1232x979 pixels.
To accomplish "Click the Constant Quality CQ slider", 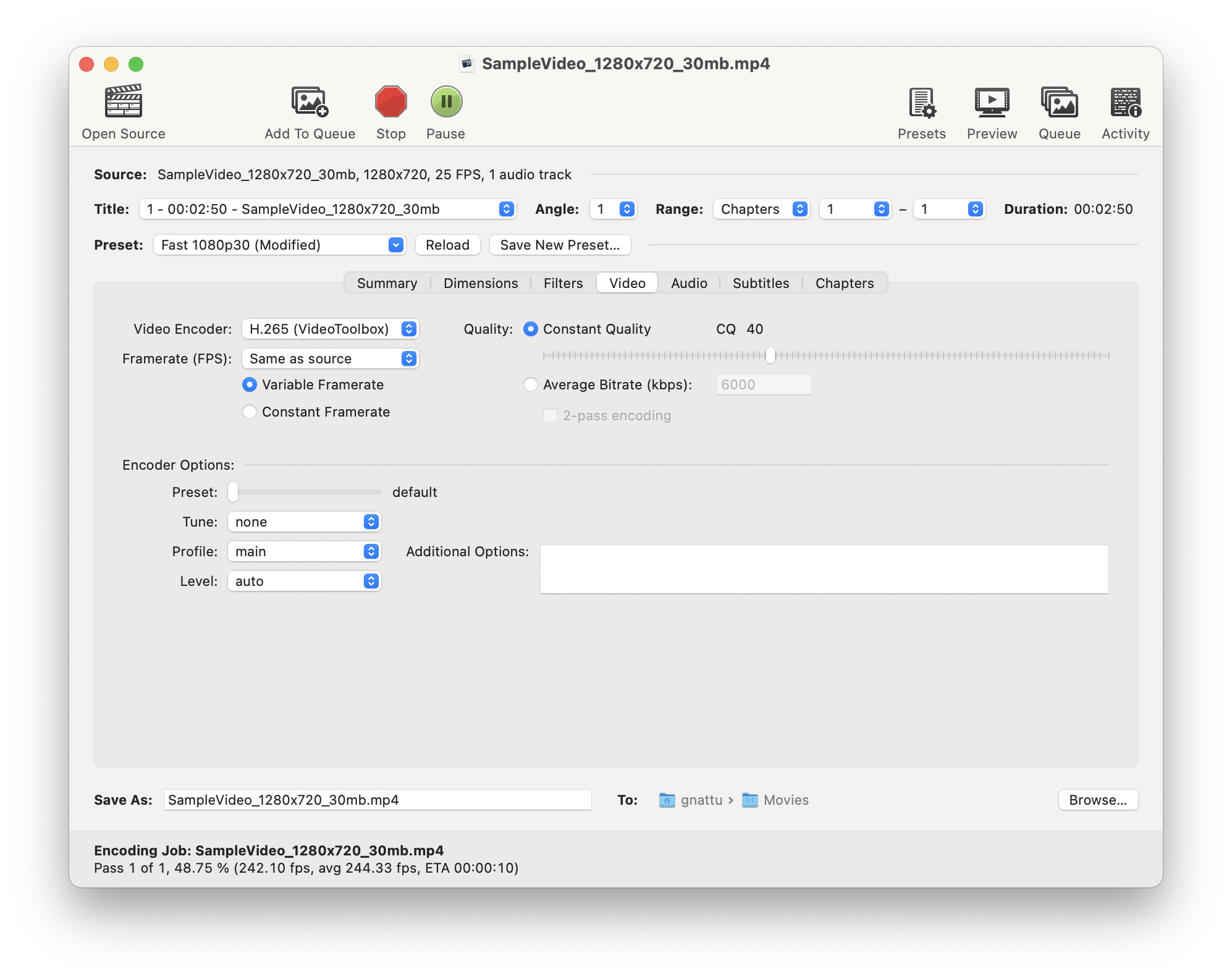I will point(770,355).
